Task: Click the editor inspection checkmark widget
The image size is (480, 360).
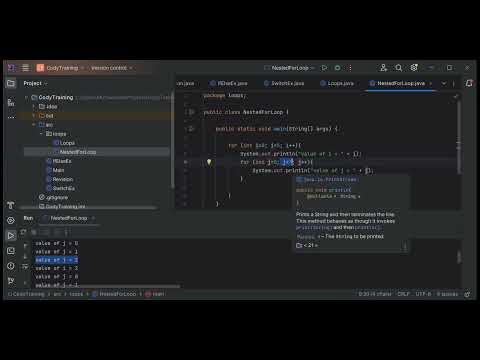Action: (x=455, y=96)
